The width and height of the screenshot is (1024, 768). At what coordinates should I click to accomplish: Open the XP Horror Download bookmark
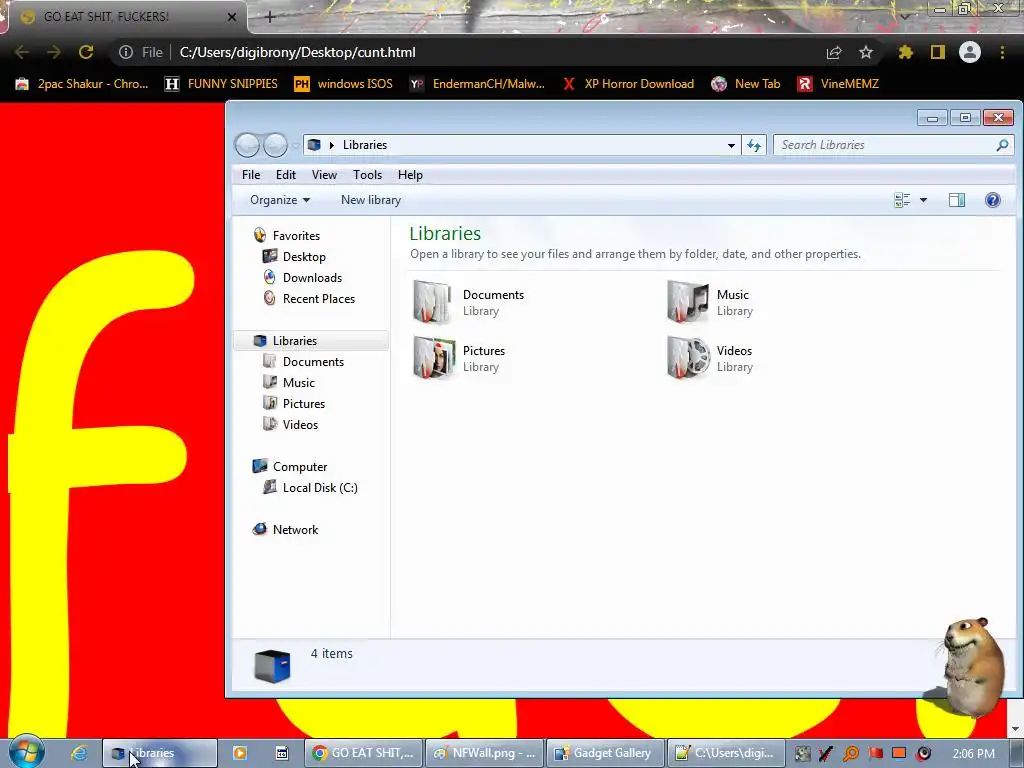click(x=628, y=84)
